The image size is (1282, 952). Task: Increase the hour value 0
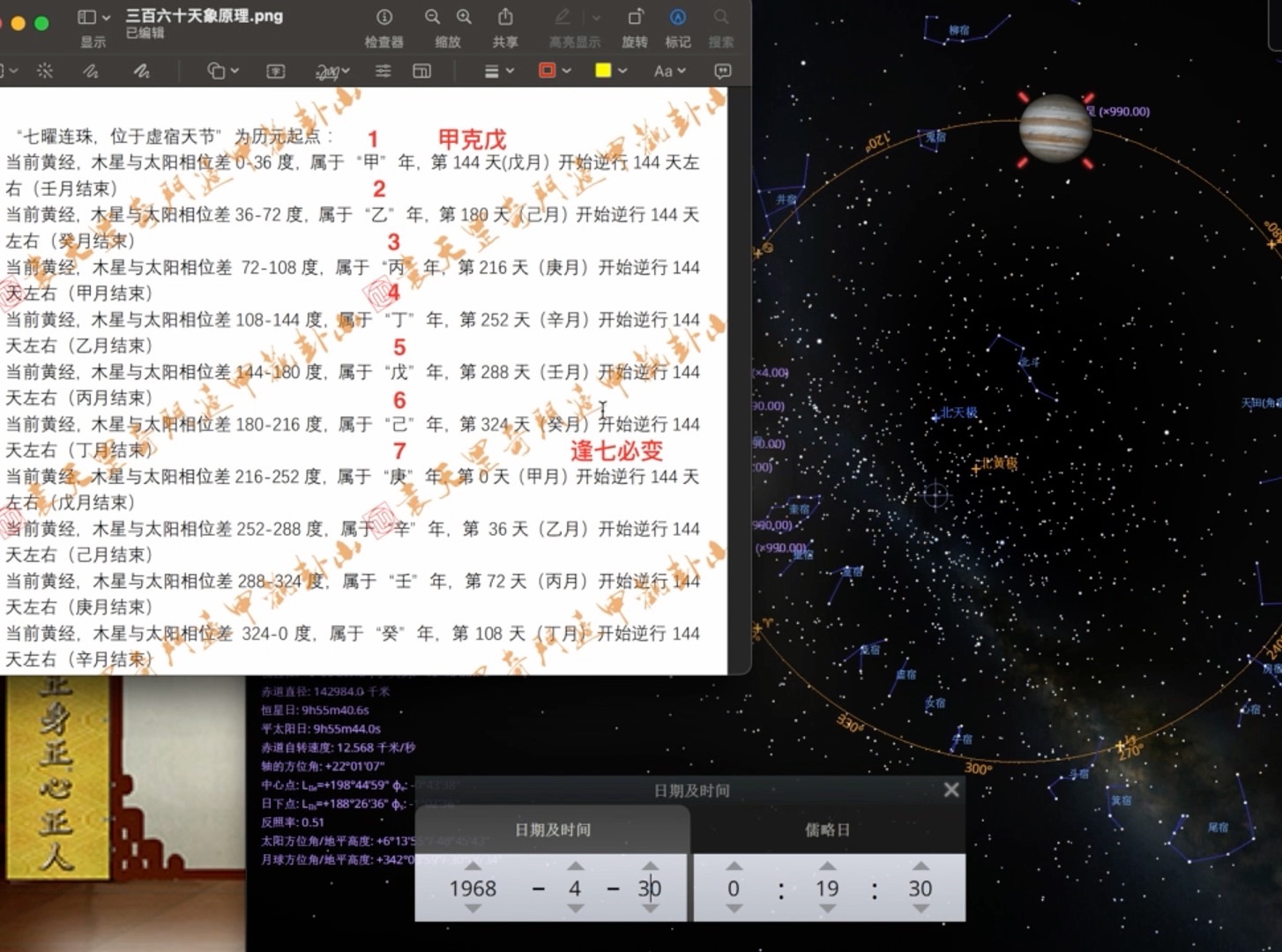tap(734, 866)
